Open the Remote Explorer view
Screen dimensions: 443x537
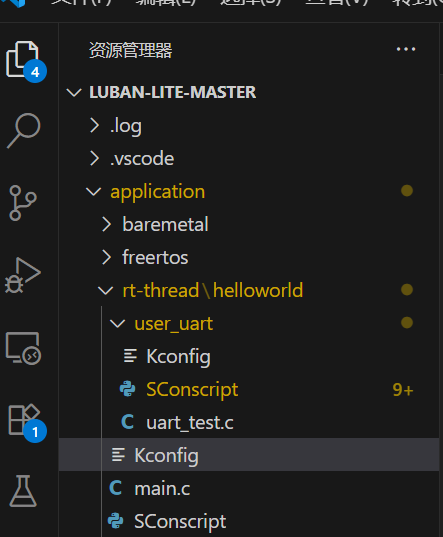[23, 348]
